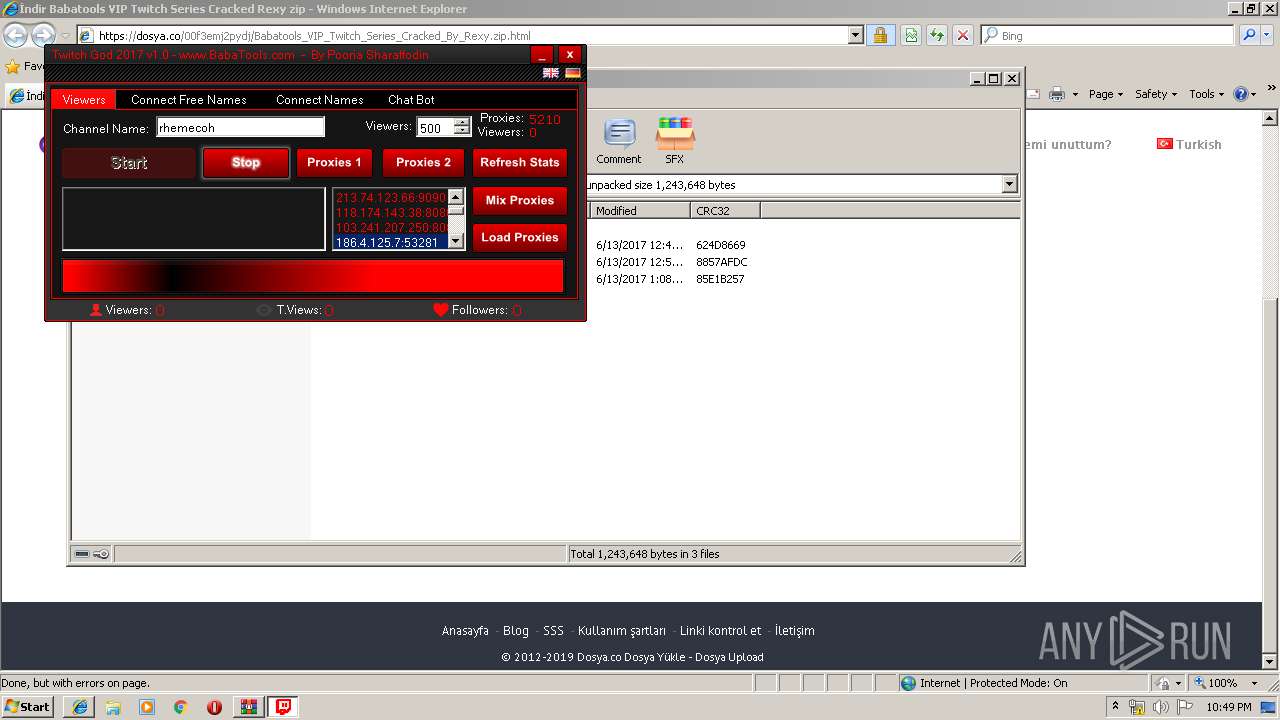Click the Viewers count field showing 500

(x=435, y=128)
